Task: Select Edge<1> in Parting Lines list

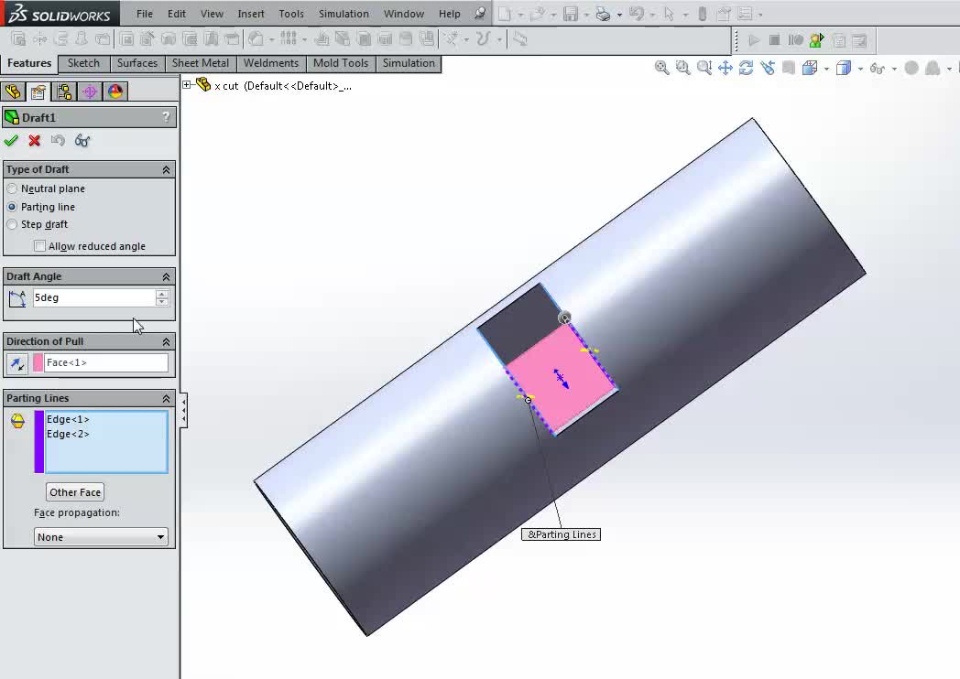Action: pos(68,419)
